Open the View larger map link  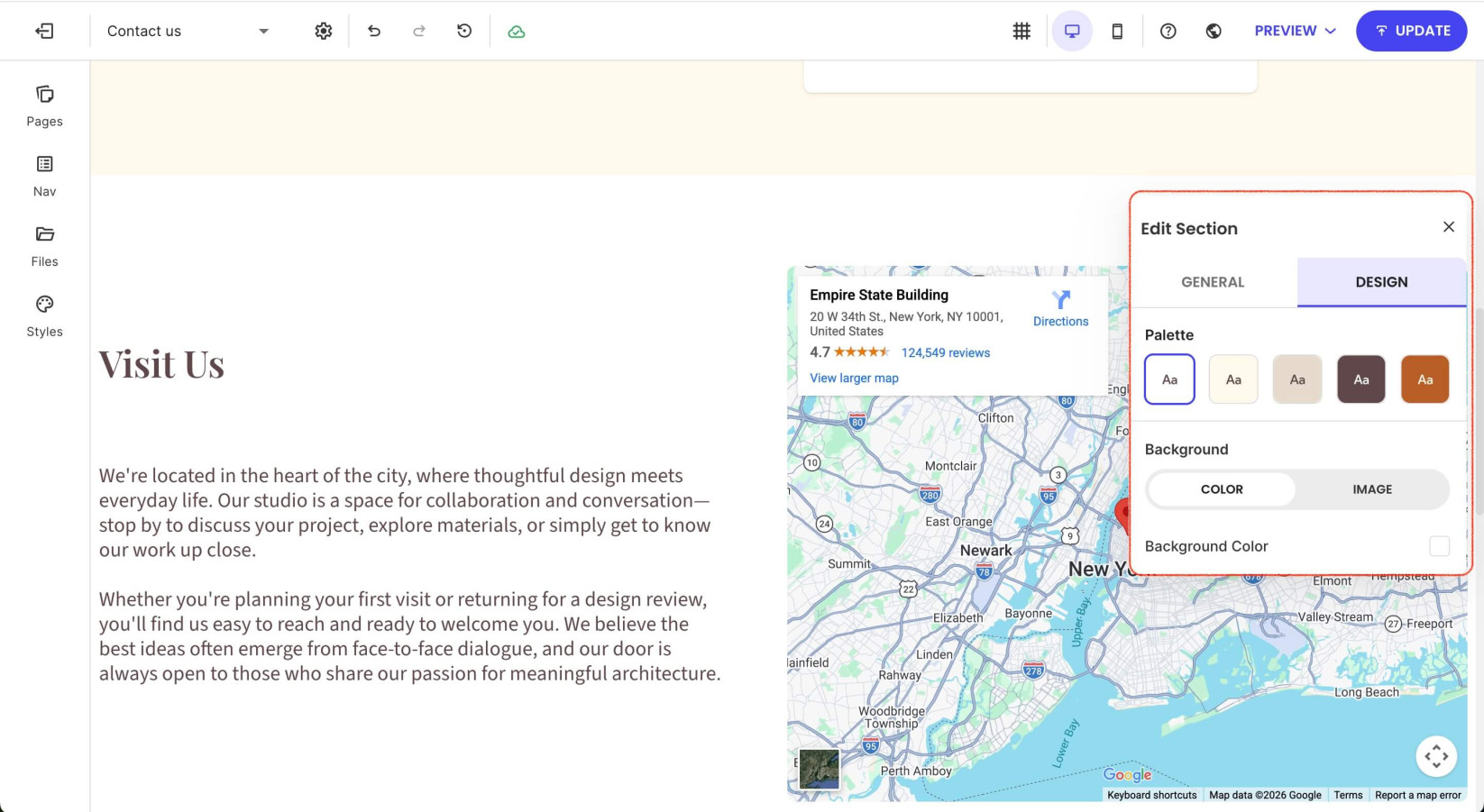point(854,379)
